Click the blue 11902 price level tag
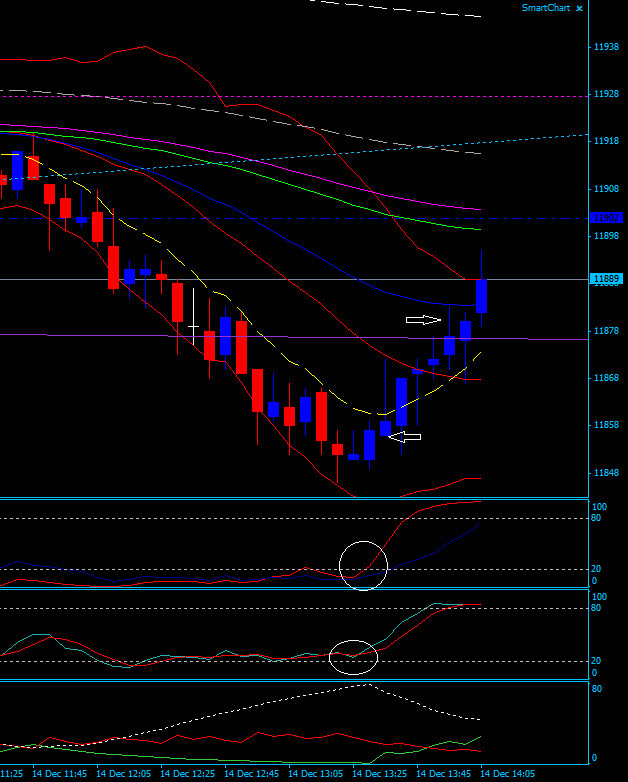The width and height of the screenshot is (628, 782). (606, 218)
